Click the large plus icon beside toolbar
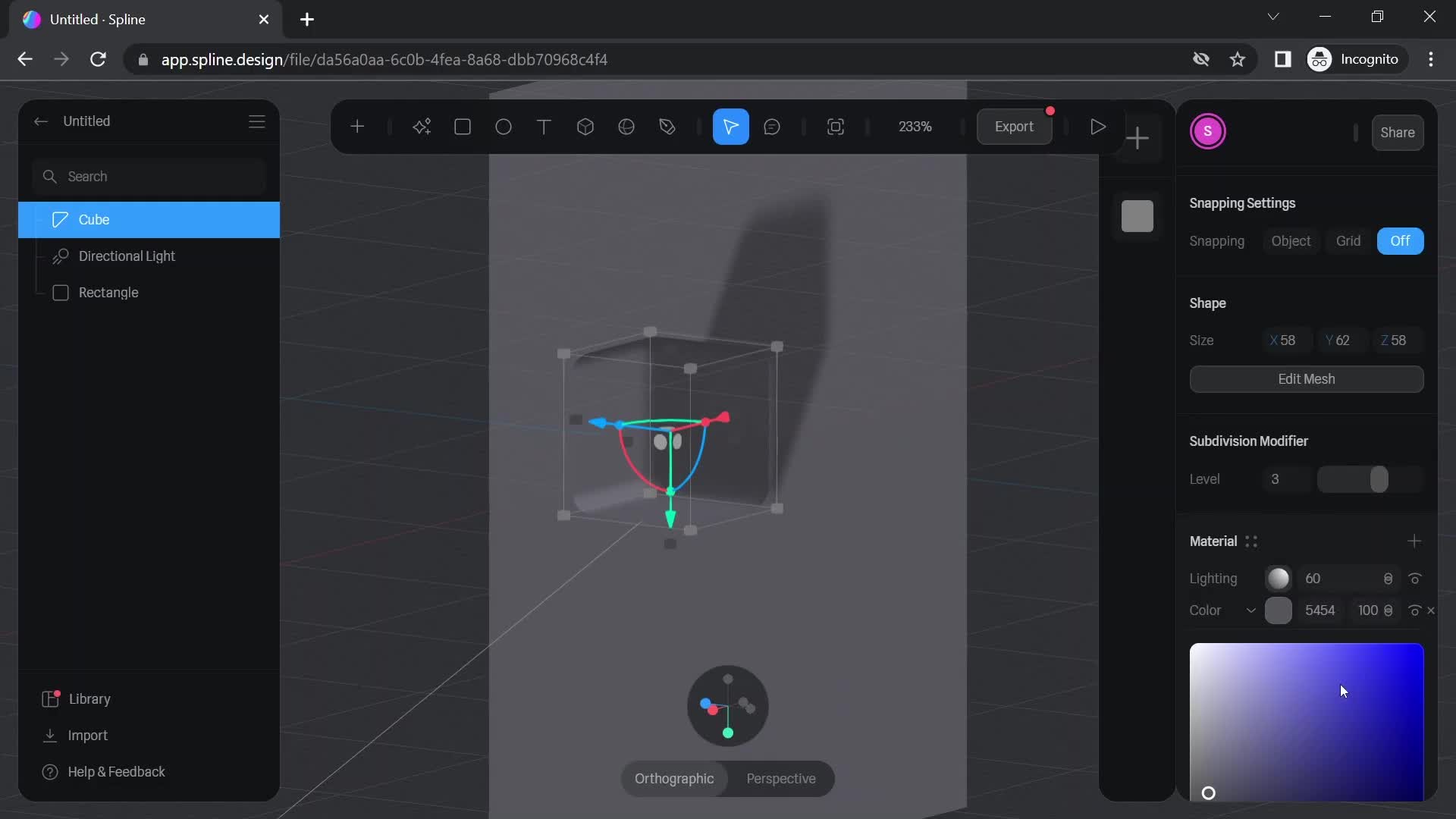The height and width of the screenshot is (819, 1456). pos(1137,138)
